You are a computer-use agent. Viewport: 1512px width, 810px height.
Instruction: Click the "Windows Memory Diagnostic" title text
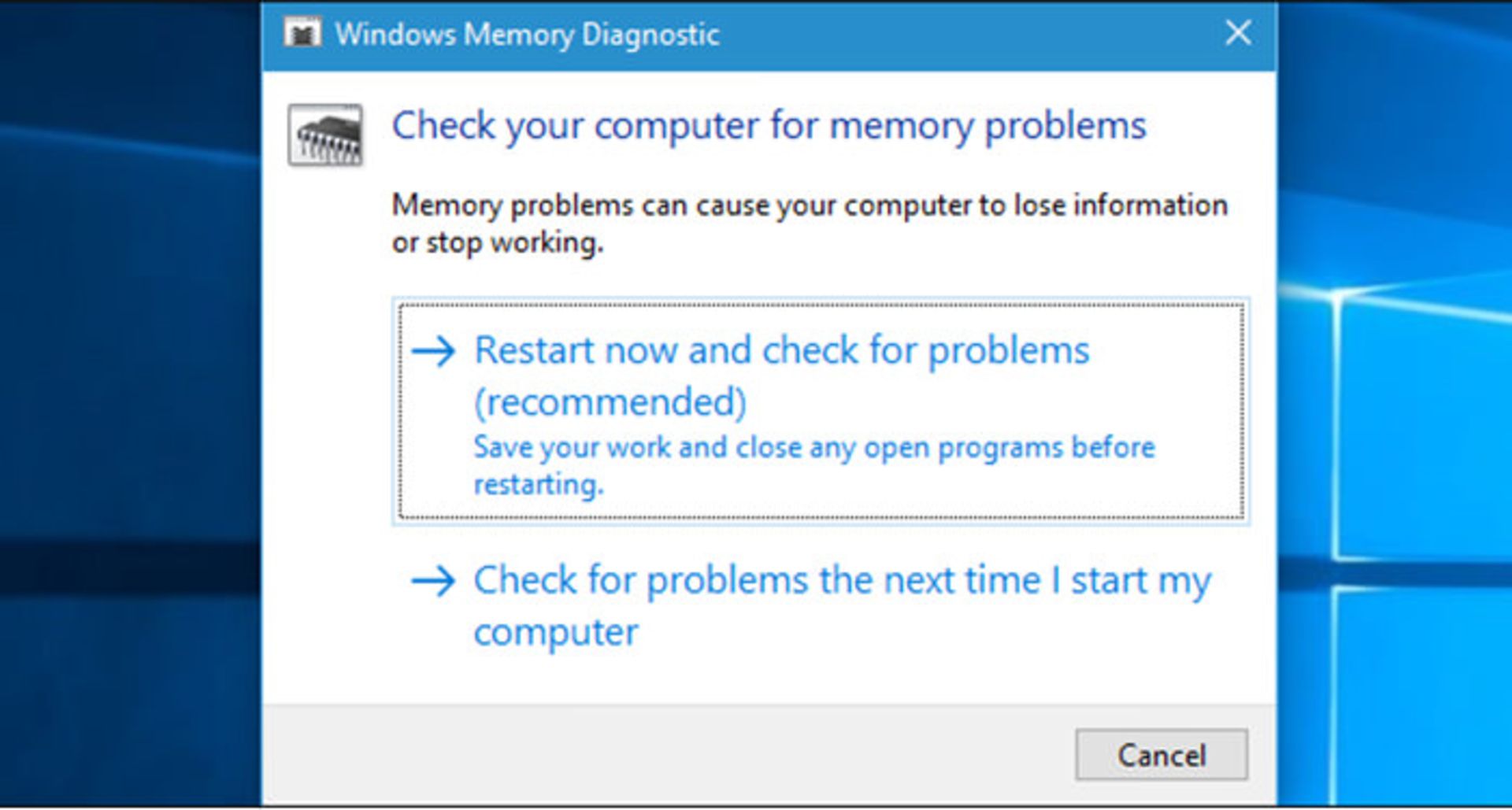tap(527, 35)
